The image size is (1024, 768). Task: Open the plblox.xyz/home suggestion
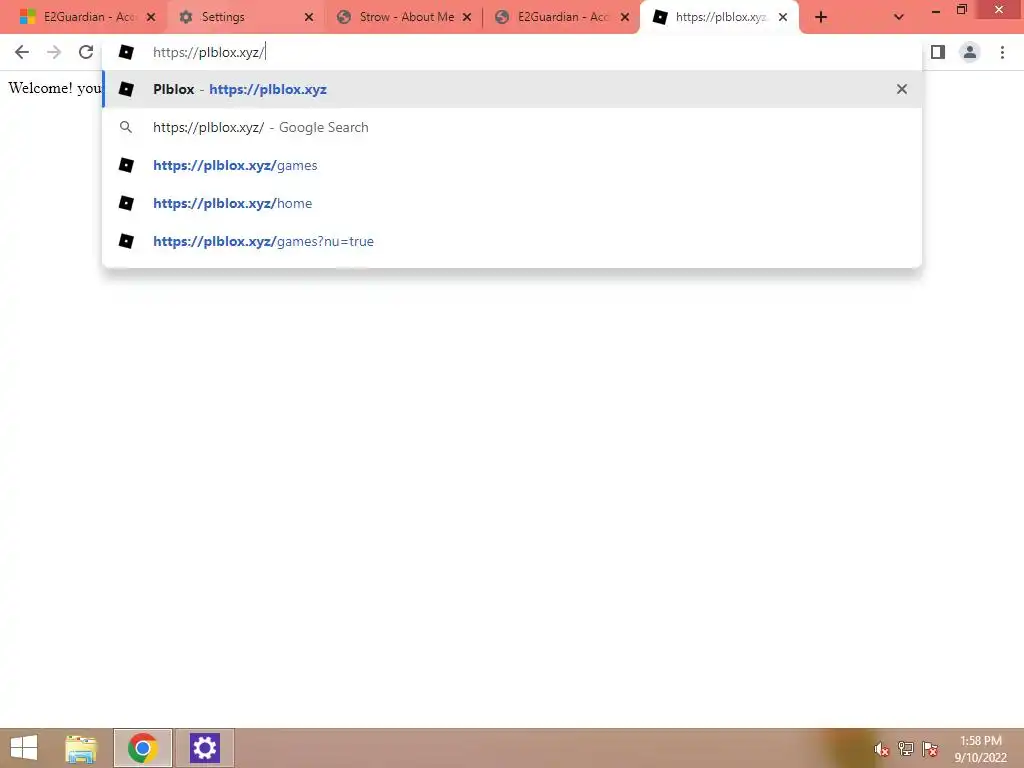tap(512, 203)
